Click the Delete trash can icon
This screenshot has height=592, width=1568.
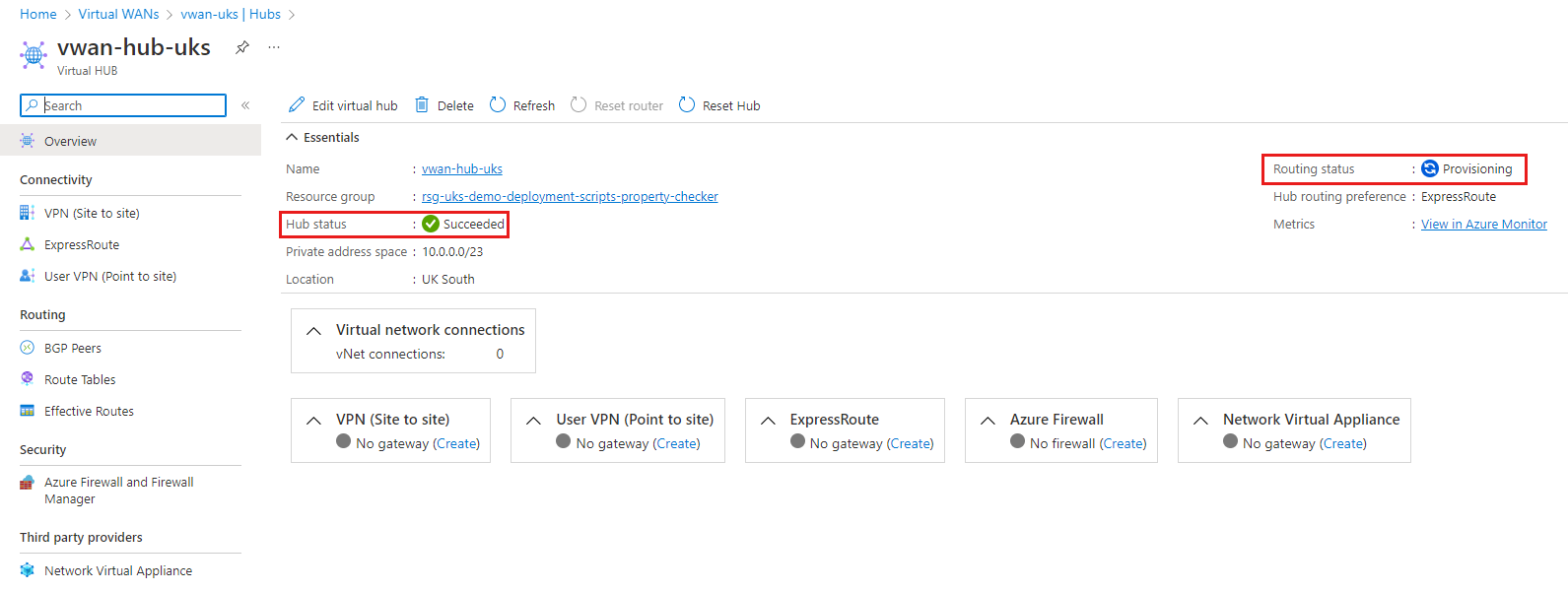tap(422, 104)
